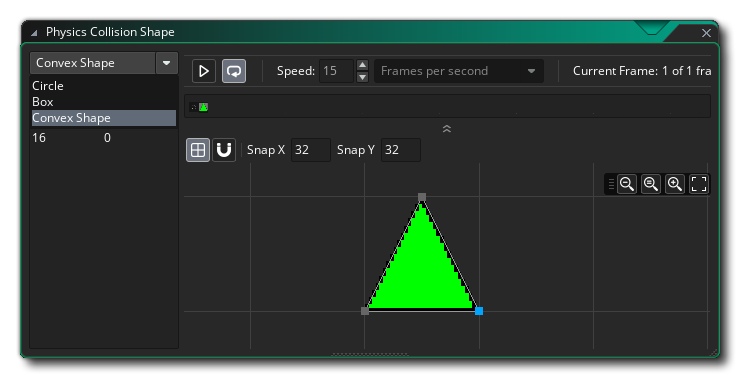Click the frame thumbnail in the strip
This screenshot has width=740, height=378.
click(203, 107)
